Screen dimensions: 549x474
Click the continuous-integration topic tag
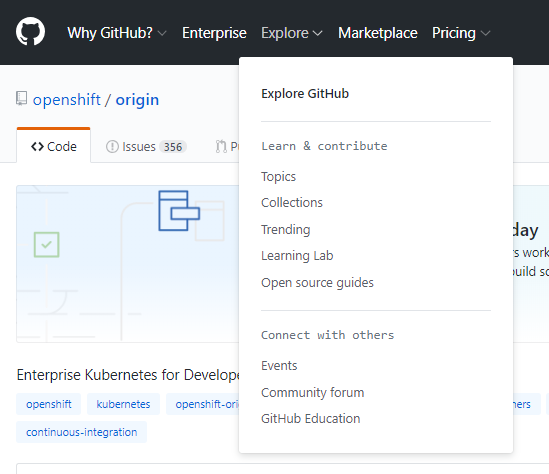pos(82,432)
